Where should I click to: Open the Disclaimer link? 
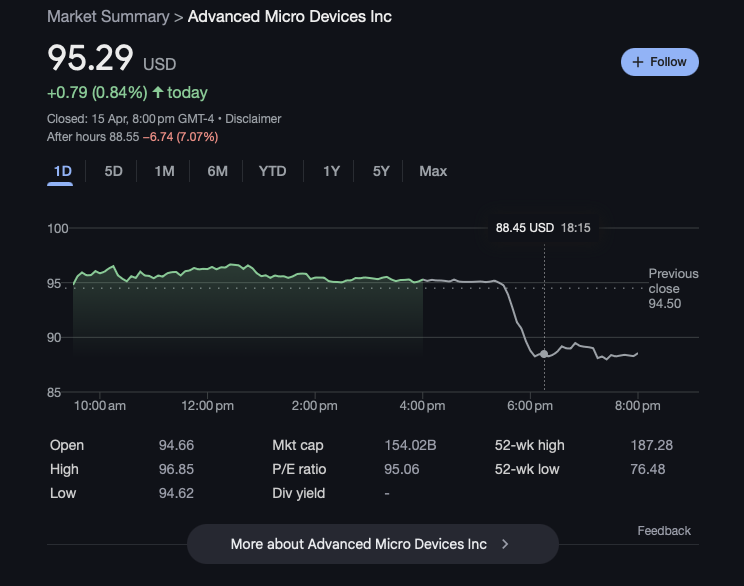tap(253, 119)
